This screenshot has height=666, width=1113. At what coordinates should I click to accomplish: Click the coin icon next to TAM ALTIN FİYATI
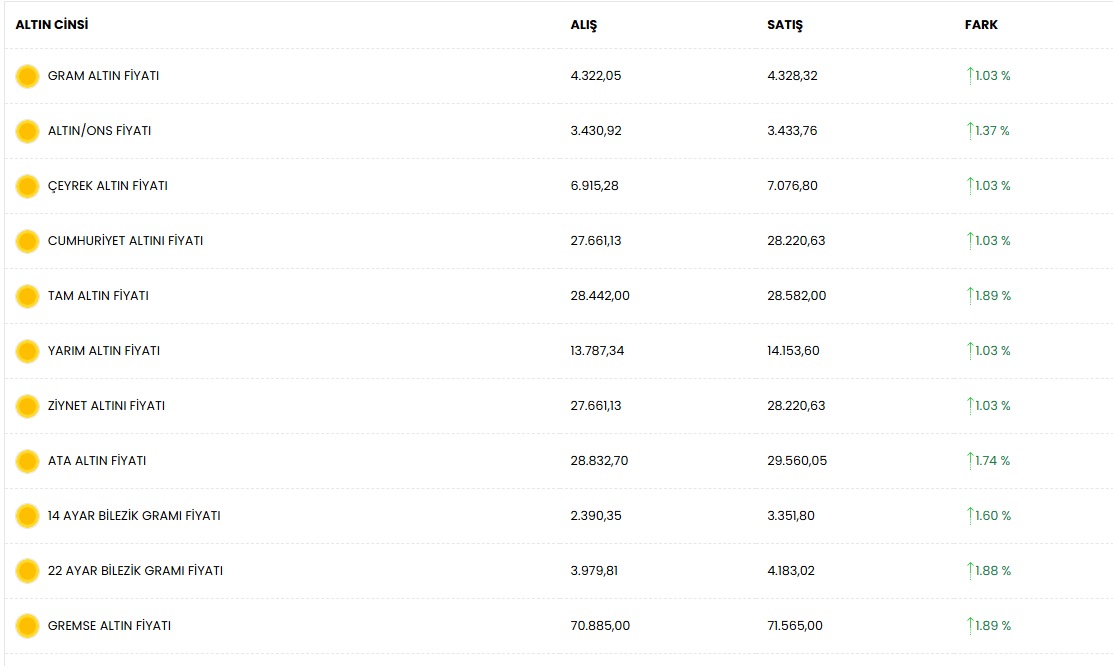coord(27,296)
